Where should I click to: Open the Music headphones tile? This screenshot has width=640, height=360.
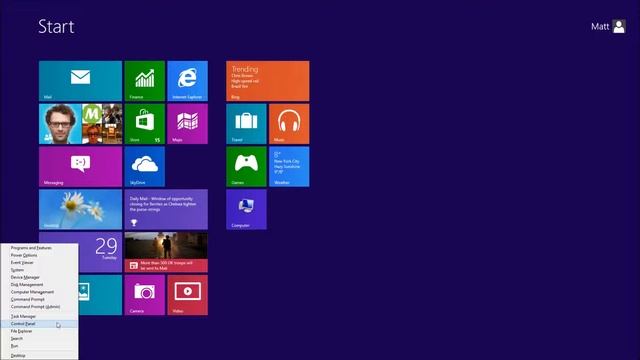point(289,124)
